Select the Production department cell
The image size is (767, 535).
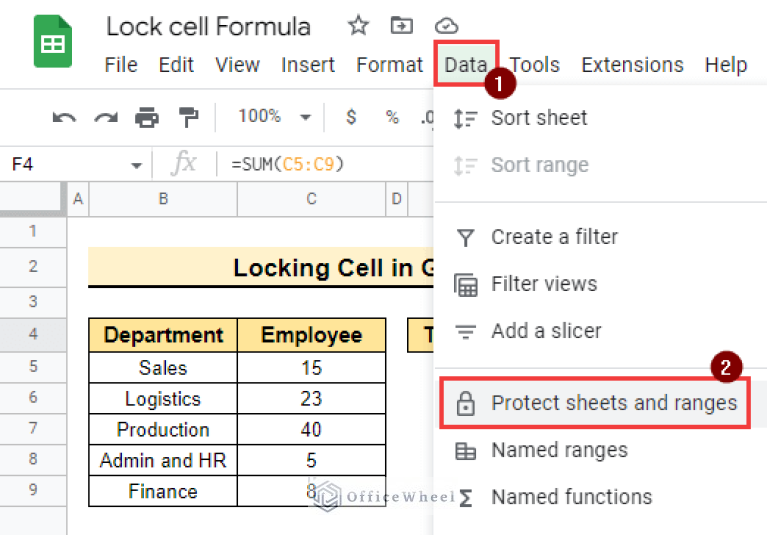(163, 429)
